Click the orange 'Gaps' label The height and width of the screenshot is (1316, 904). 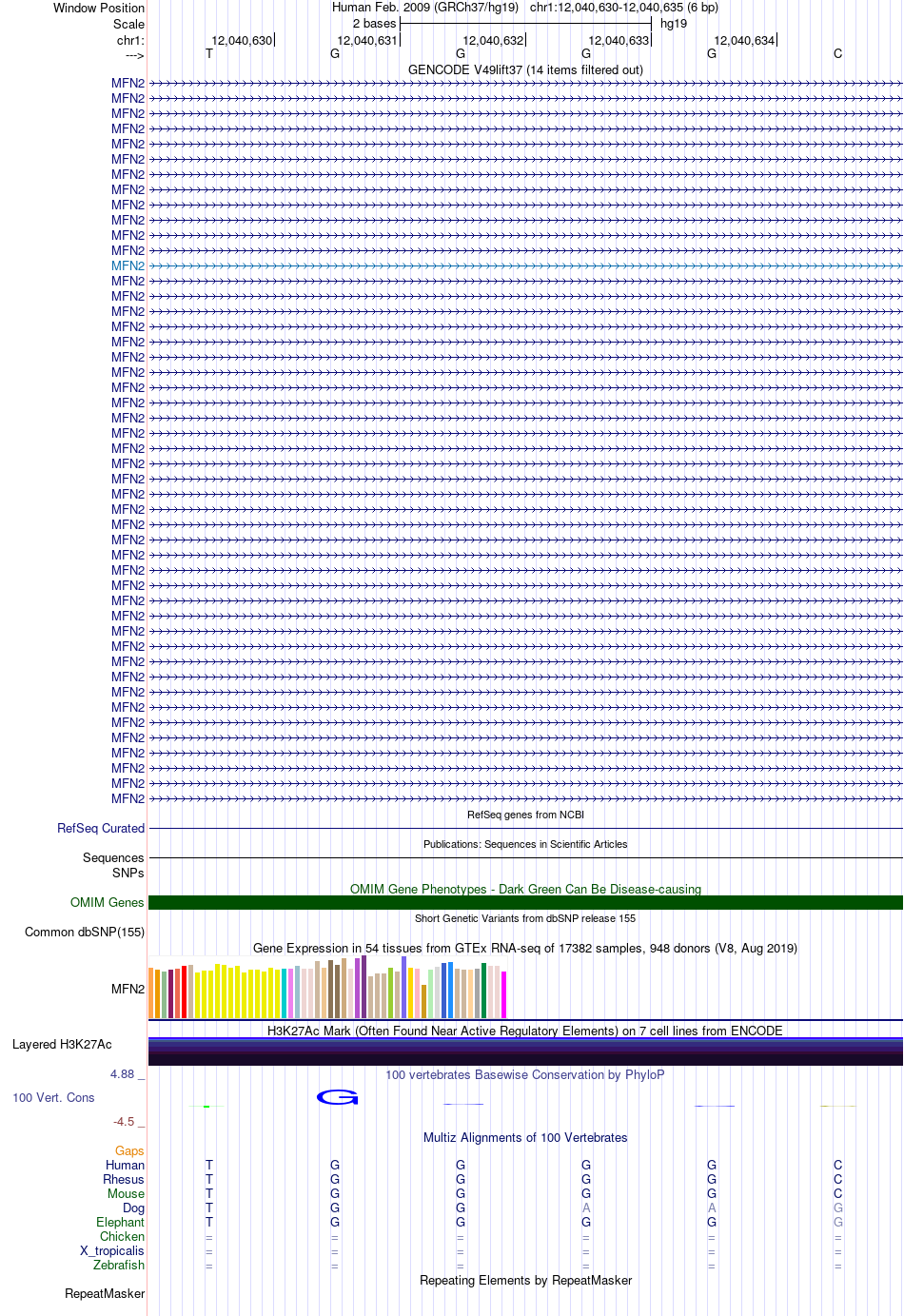(x=129, y=1150)
